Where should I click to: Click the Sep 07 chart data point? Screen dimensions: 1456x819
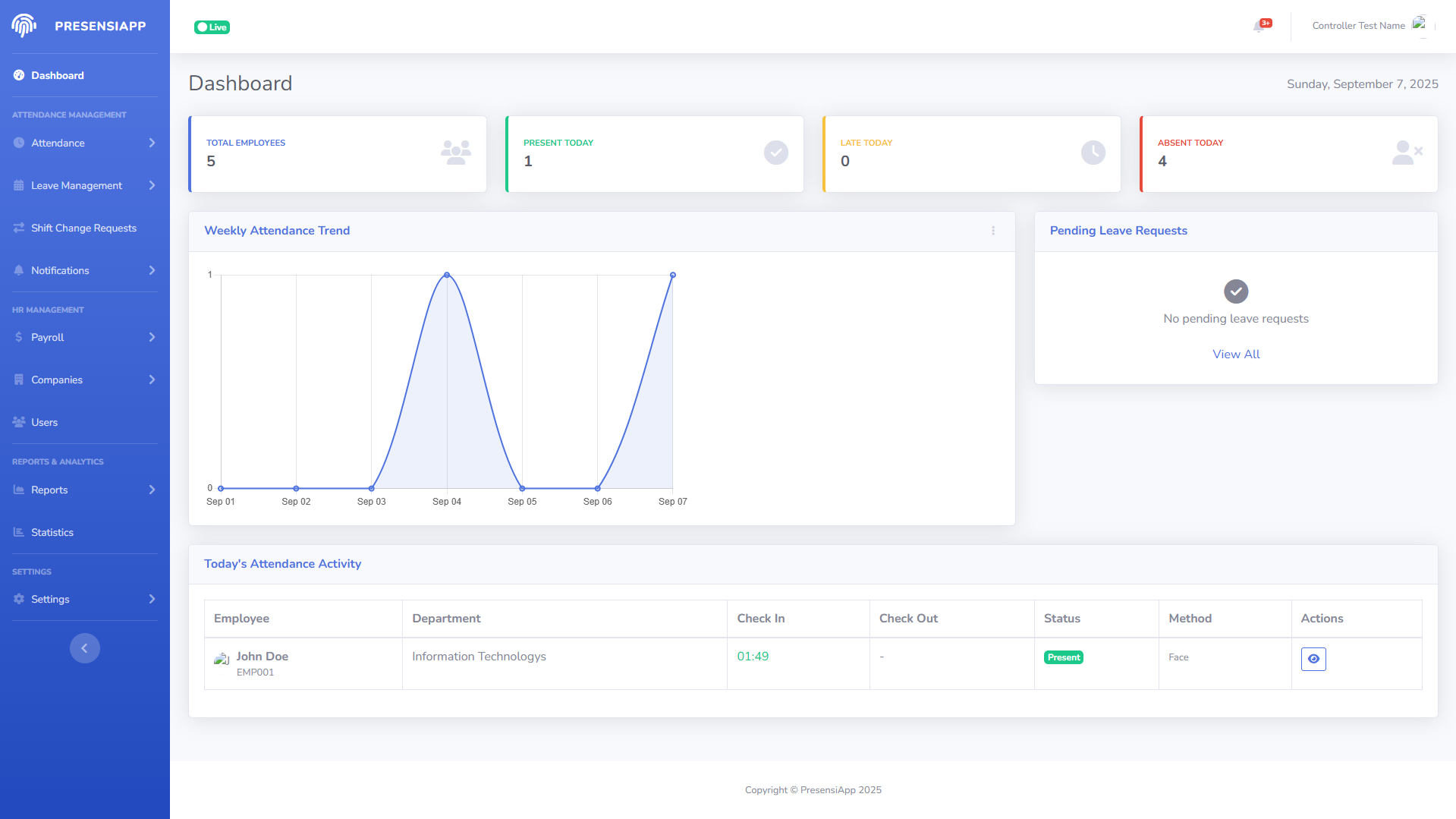point(672,275)
